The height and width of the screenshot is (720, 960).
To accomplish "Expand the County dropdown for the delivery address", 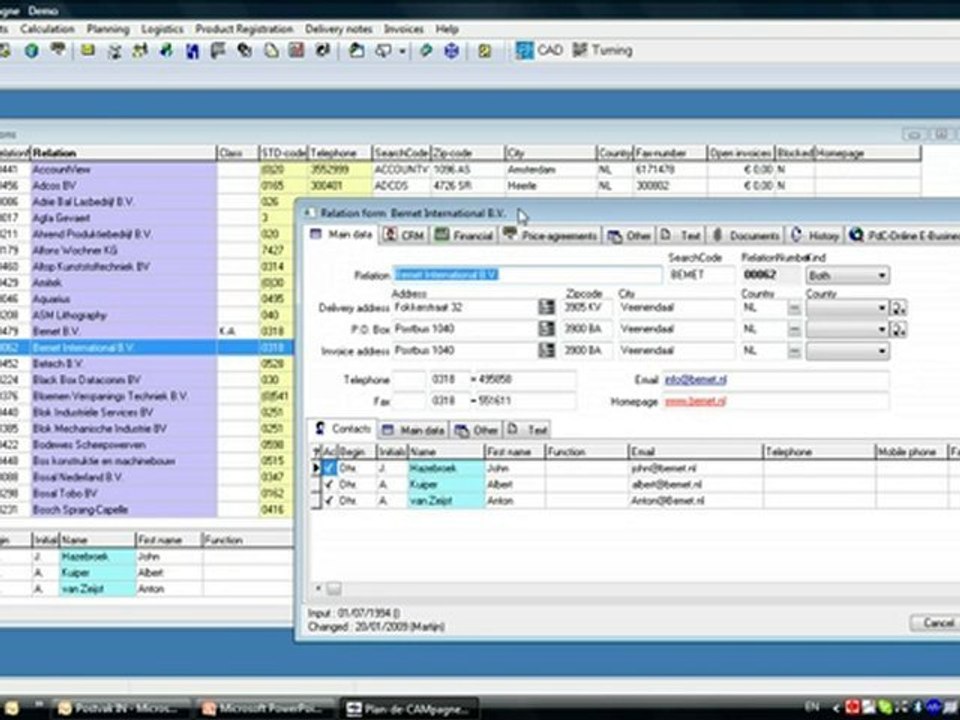I will point(847,307).
